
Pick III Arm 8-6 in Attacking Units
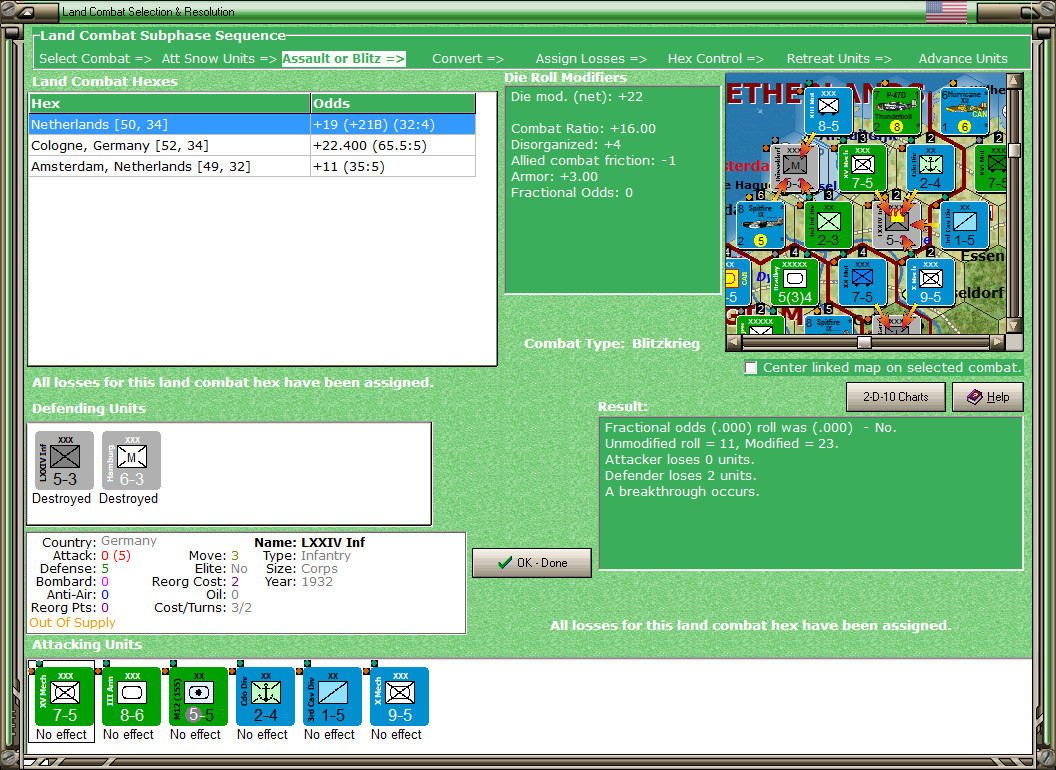(131, 697)
